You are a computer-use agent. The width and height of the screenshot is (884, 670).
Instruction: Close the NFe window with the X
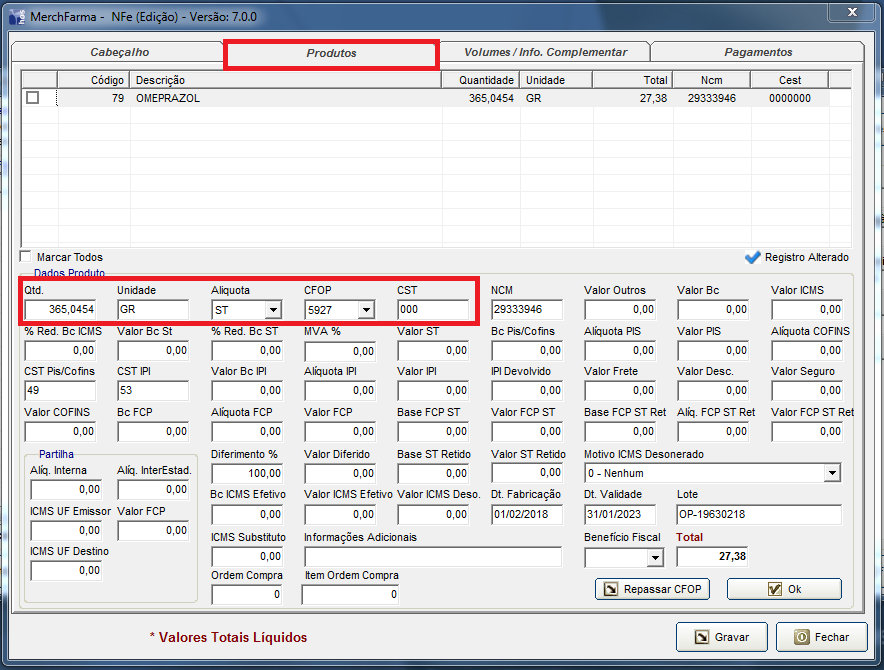(850, 12)
